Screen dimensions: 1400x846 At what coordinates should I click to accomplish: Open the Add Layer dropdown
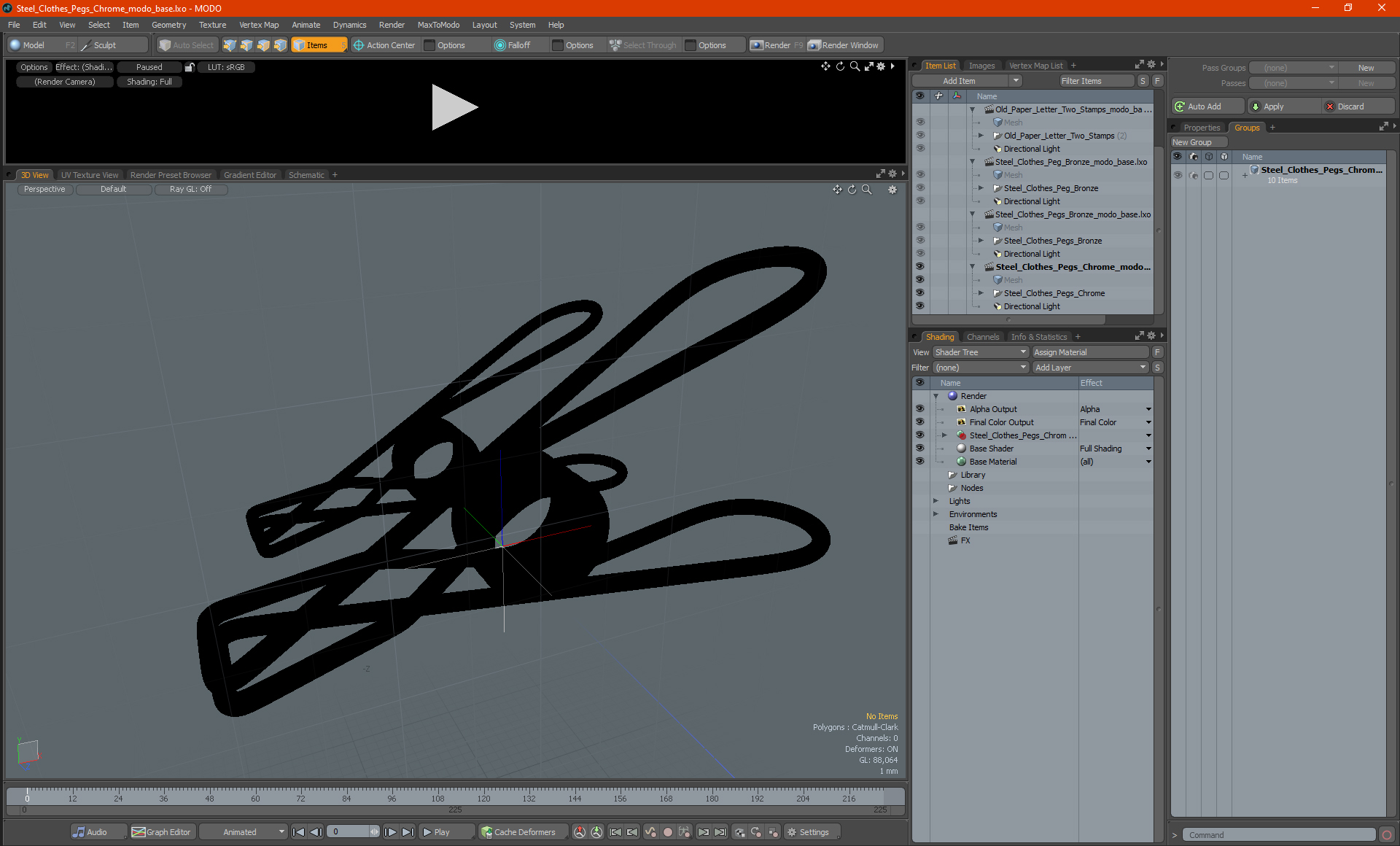click(x=1090, y=368)
